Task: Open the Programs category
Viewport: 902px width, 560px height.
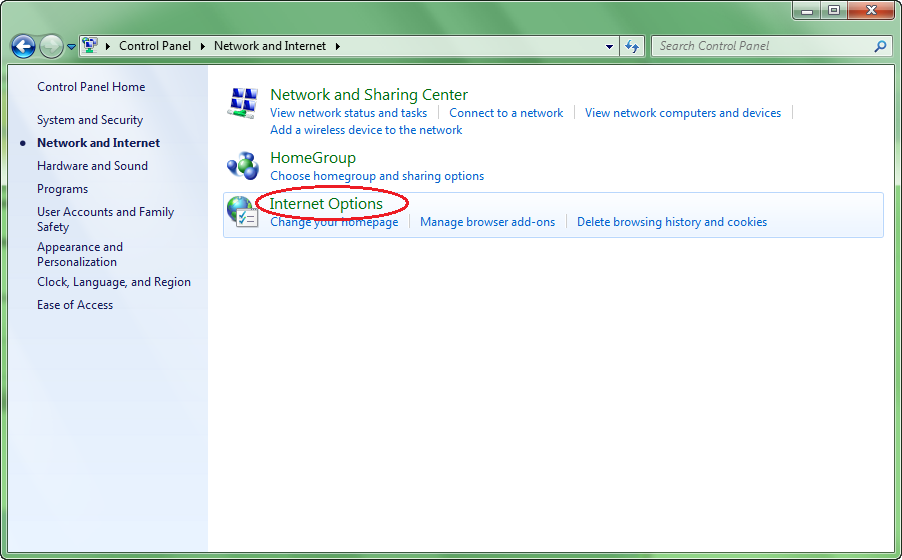Action: (x=62, y=189)
